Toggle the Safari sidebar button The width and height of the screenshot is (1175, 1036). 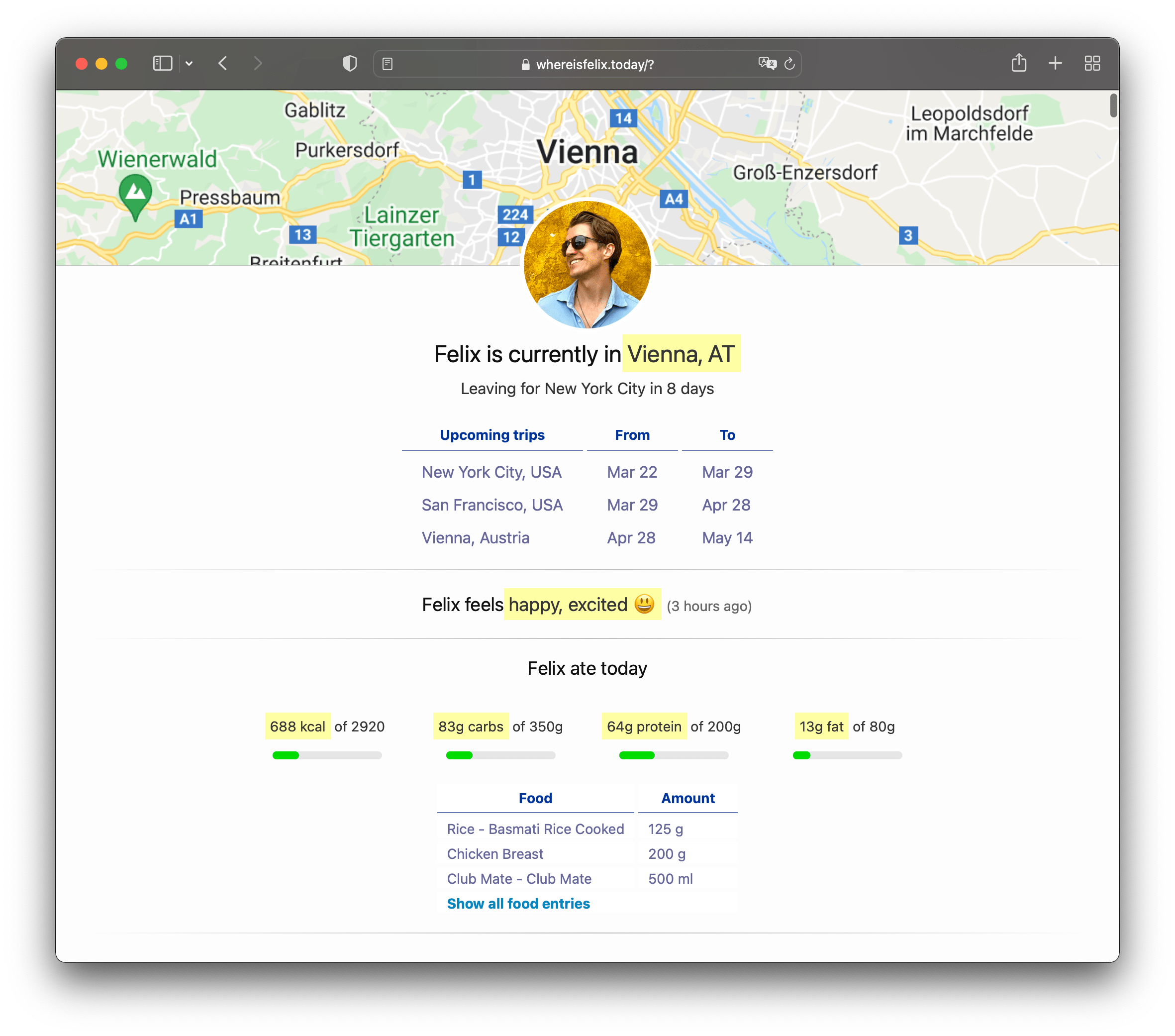coord(163,63)
